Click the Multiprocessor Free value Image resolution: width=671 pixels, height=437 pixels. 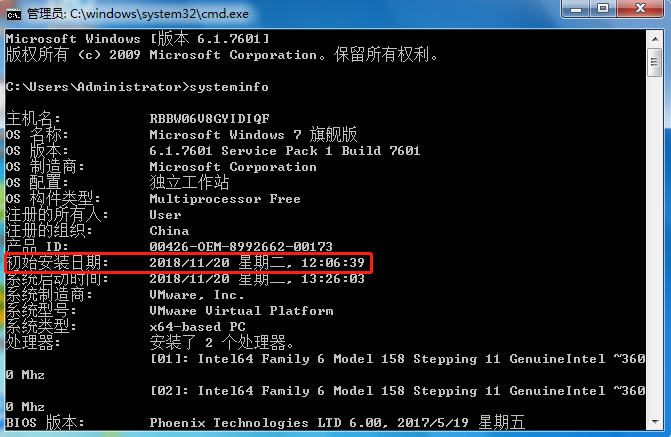224,198
